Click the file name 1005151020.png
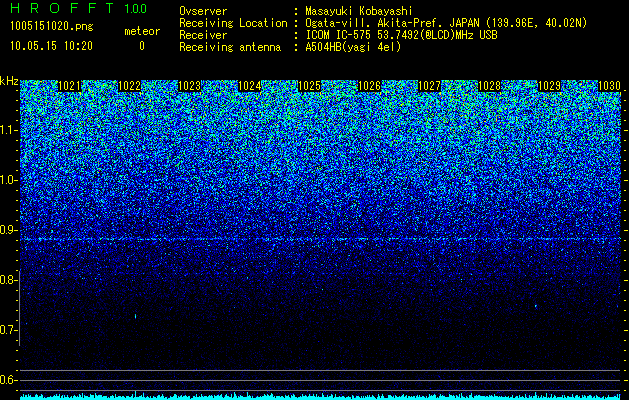This screenshot has width=629, height=400. coord(52,27)
